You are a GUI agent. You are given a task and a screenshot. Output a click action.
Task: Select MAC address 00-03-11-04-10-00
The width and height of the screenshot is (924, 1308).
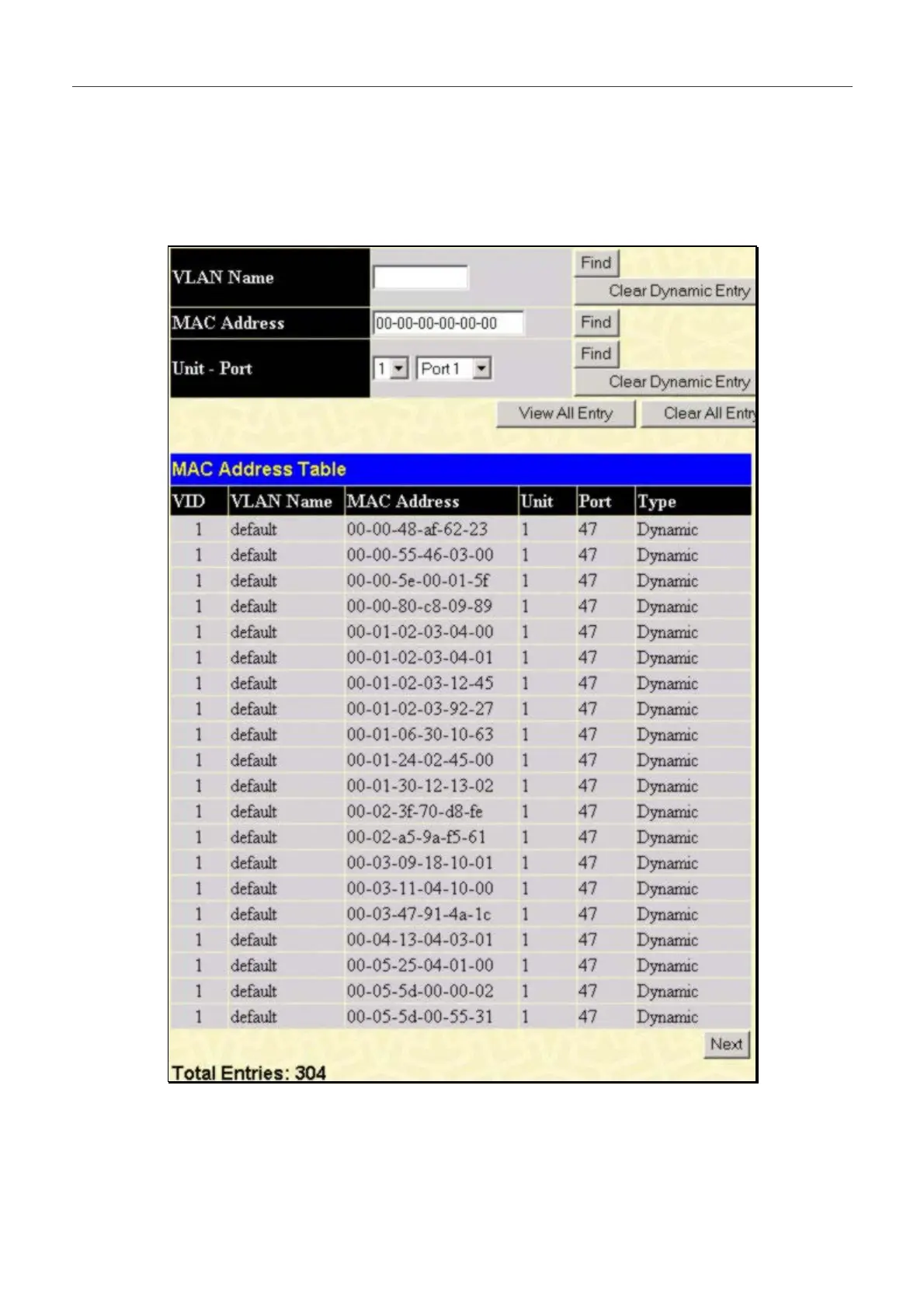(x=419, y=889)
